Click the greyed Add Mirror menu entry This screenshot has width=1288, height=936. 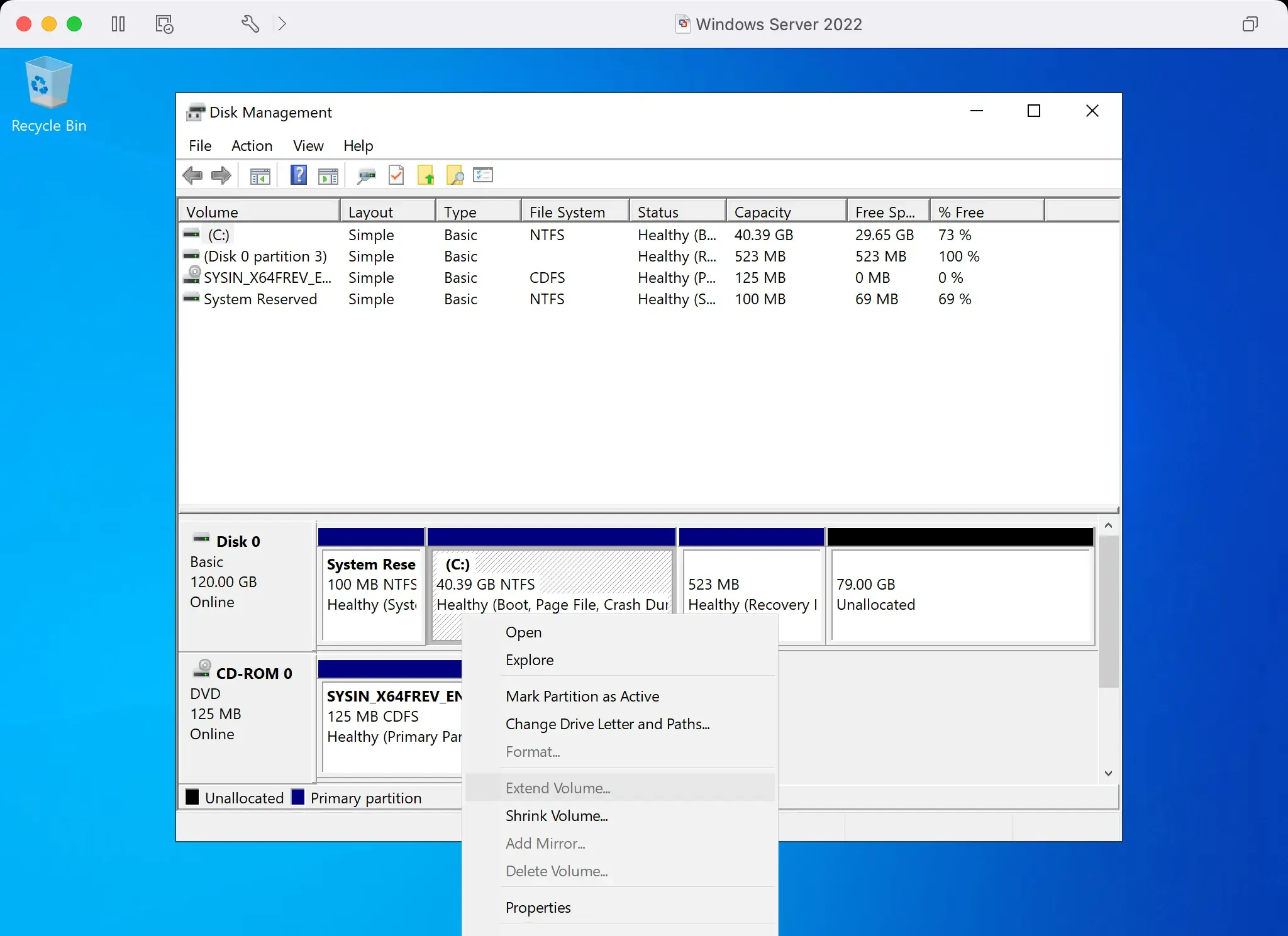[619, 844]
